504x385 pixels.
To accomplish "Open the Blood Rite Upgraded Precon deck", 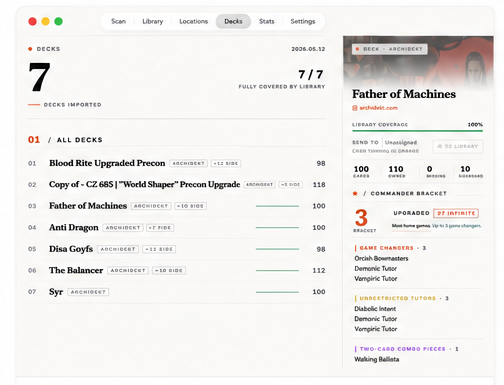I will click(177, 163).
